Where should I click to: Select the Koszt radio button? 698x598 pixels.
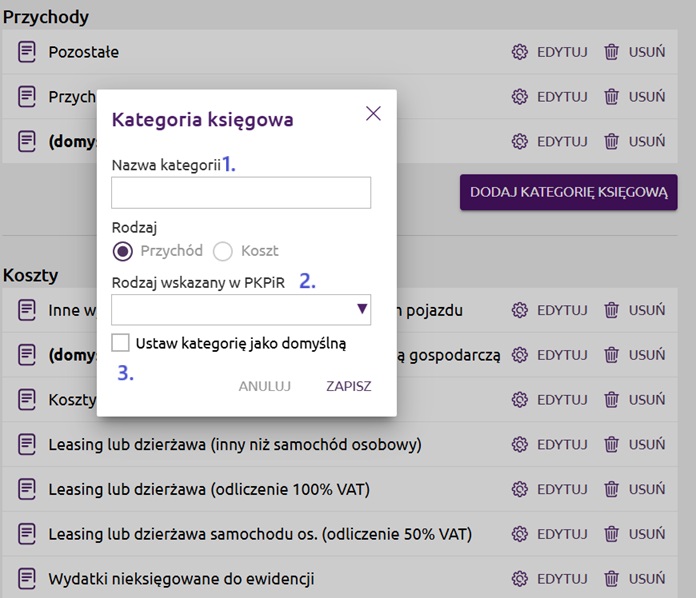click(223, 251)
